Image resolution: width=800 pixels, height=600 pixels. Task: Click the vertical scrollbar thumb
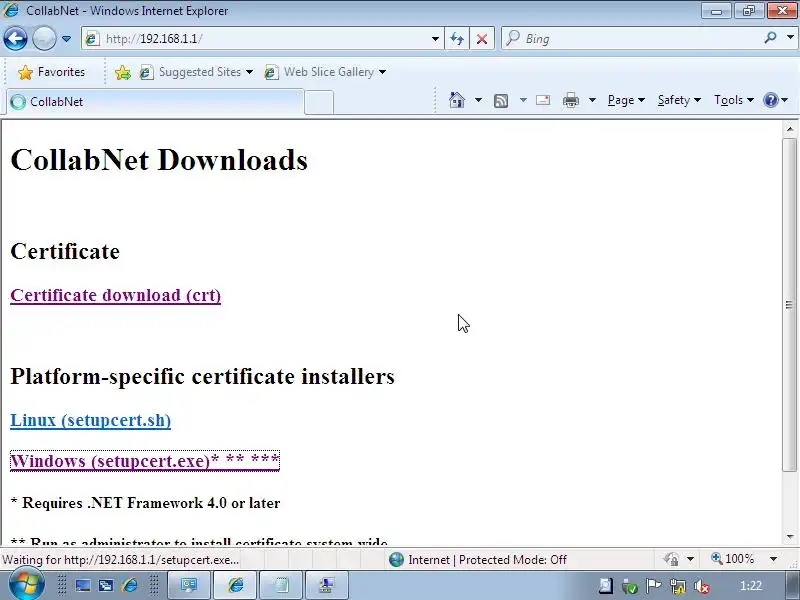click(x=790, y=305)
